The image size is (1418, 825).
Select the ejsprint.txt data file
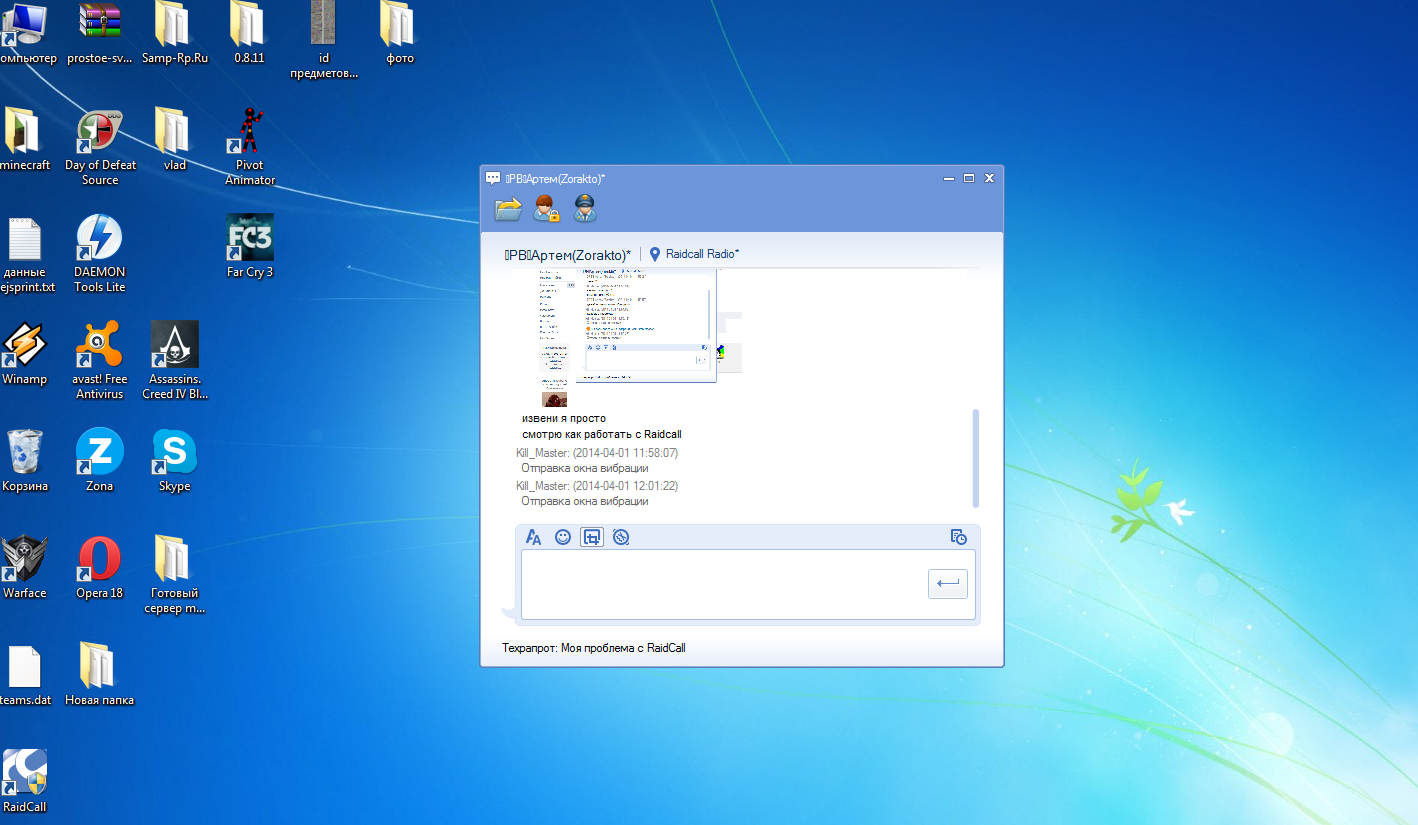point(27,253)
